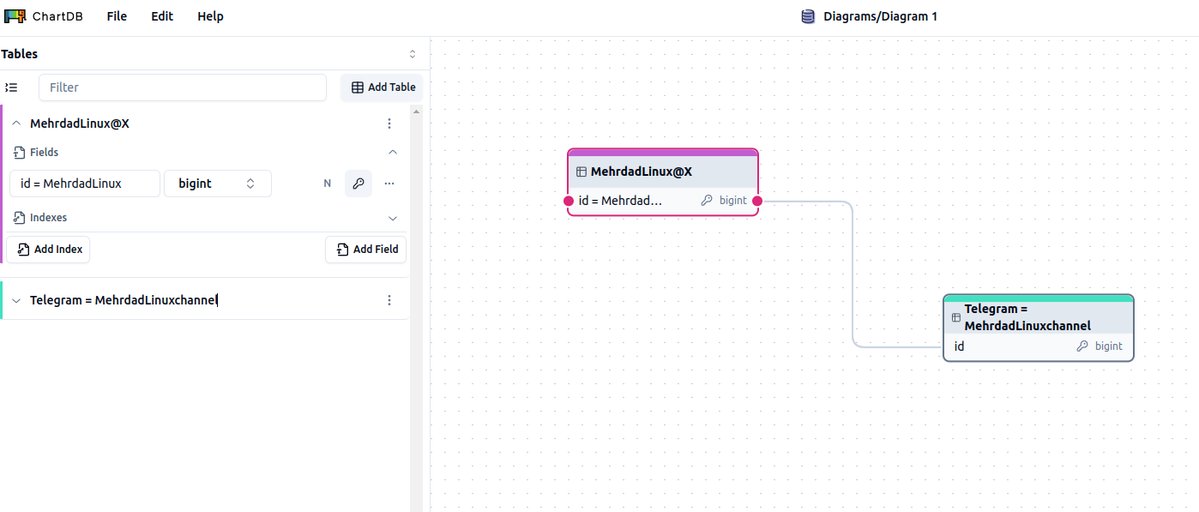
Task: Select the Telegram = MehrdadLinuxchannel node header
Action: tap(1038, 318)
